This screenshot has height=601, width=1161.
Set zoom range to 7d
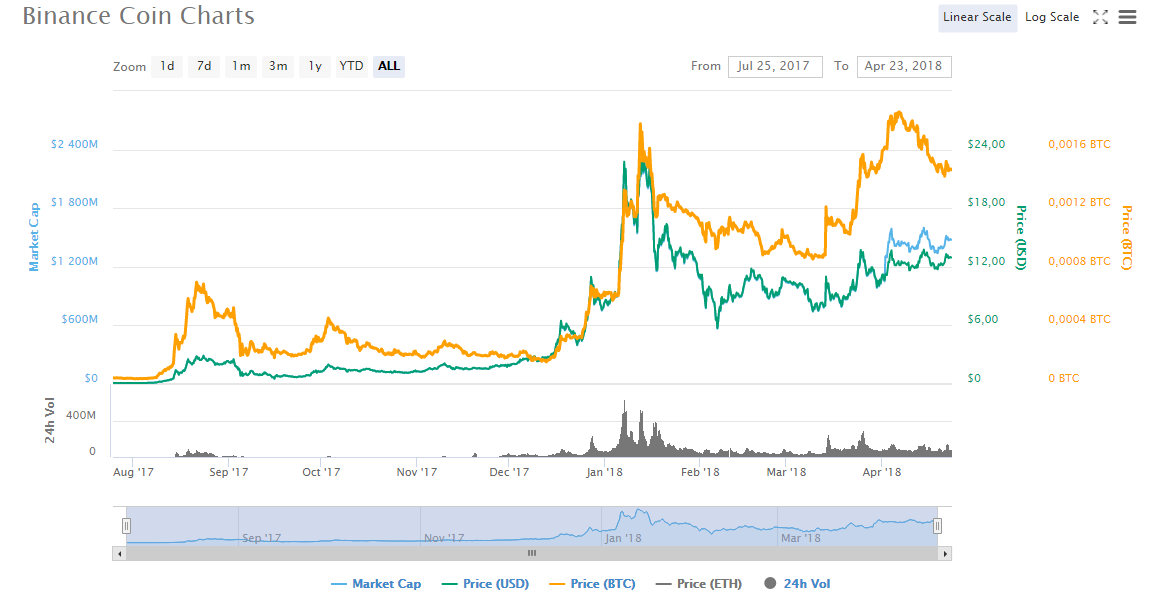point(204,66)
